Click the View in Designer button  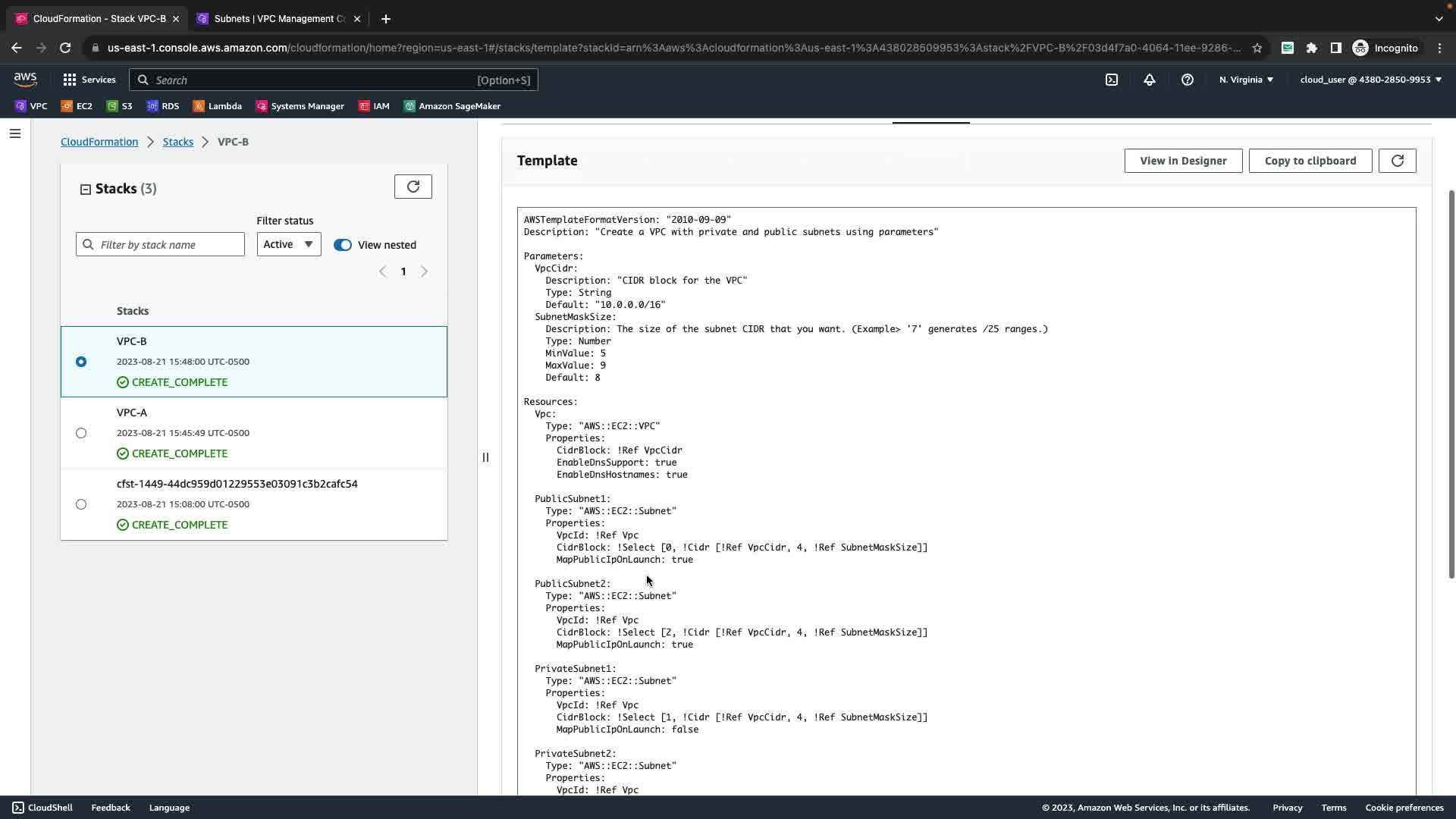[1182, 161]
